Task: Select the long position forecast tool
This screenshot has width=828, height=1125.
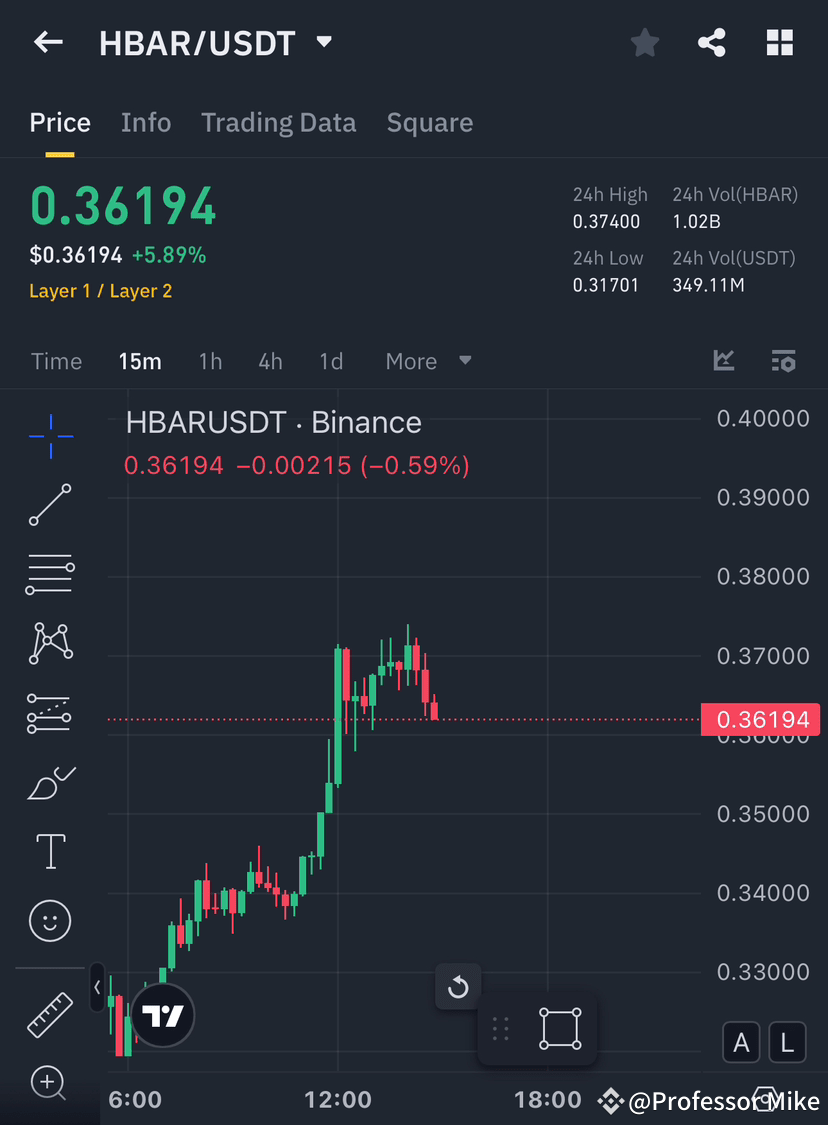Action: pyautogui.click(x=50, y=713)
